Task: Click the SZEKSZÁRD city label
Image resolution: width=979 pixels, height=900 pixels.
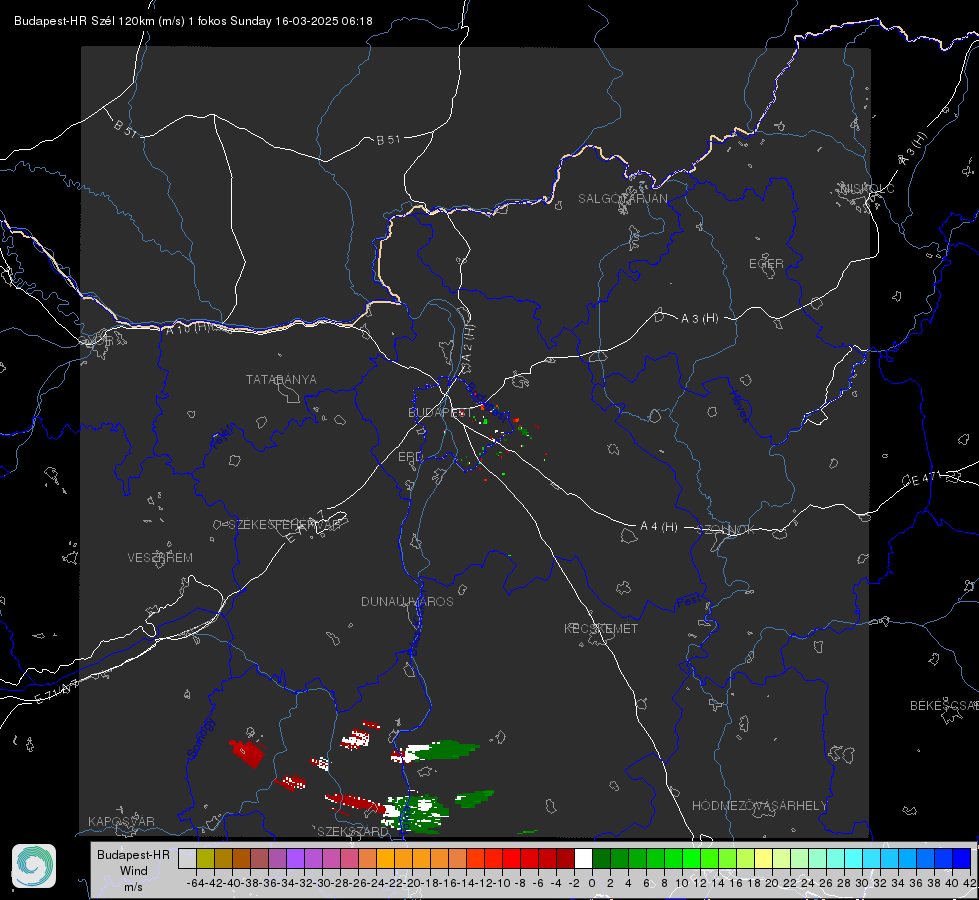Action: click(x=353, y=831)
